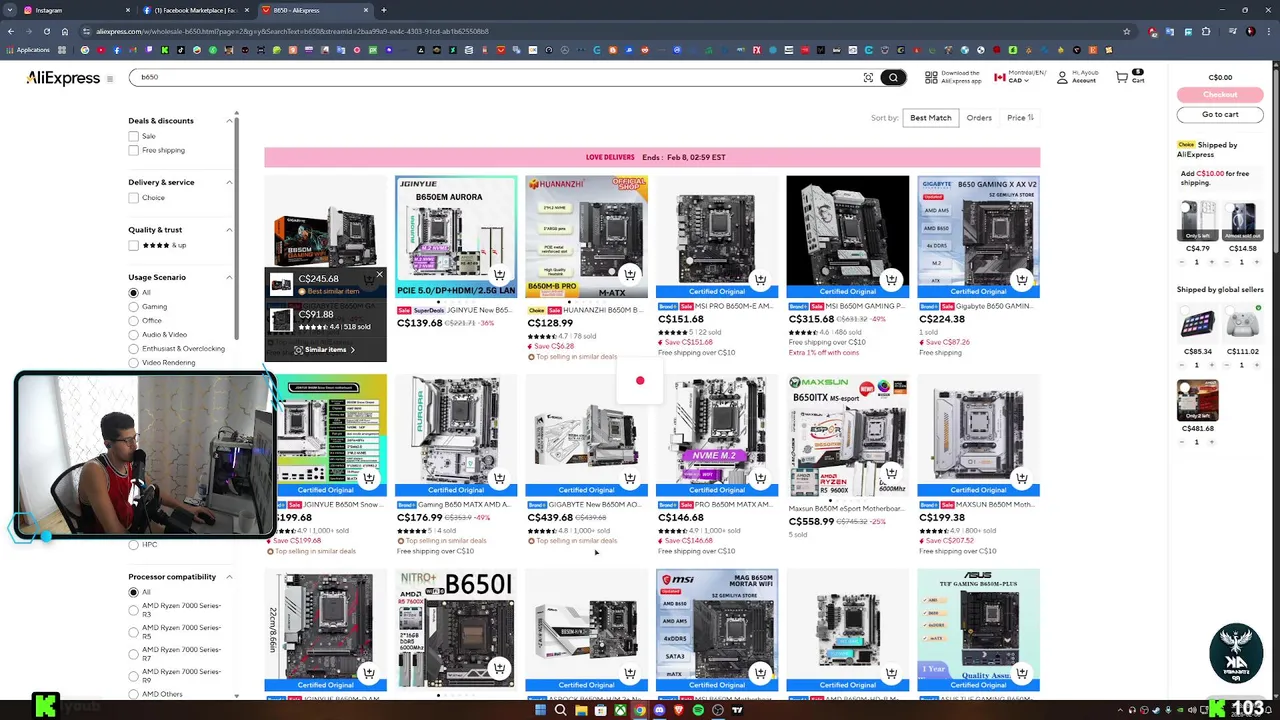
Task: Open the LOVE DELIVERS promo banner
Action: (652, 157)
